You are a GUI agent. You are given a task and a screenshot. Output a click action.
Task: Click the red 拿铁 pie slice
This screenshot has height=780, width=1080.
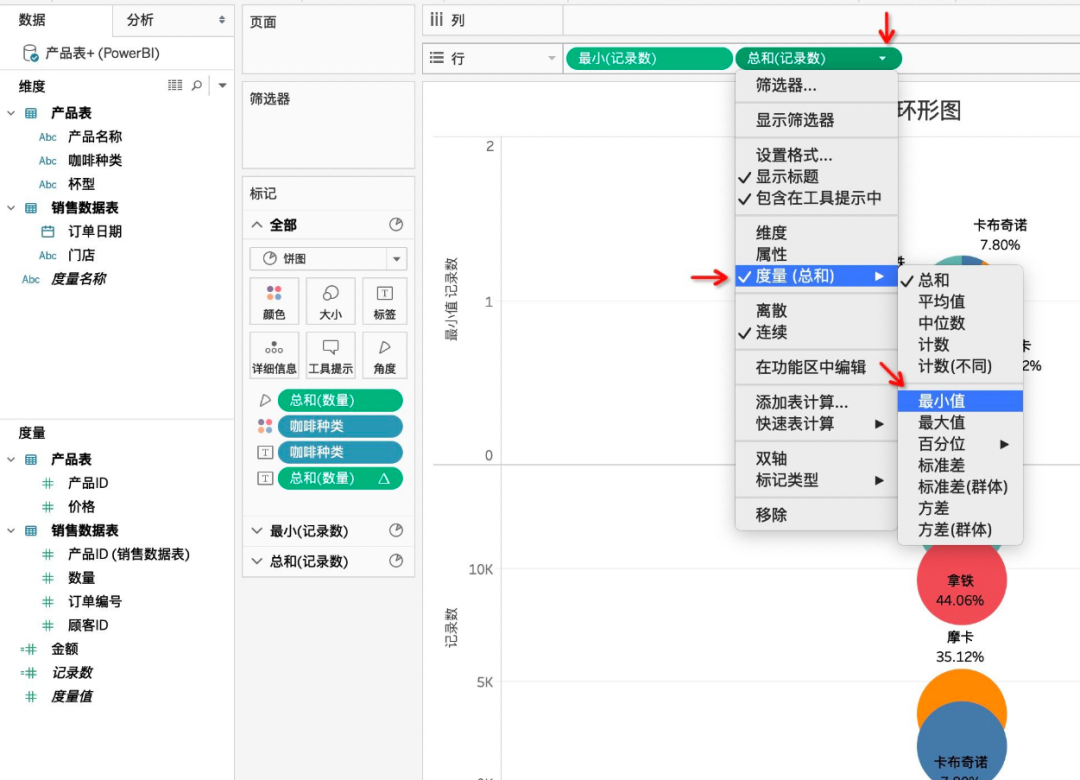[960, 580]
